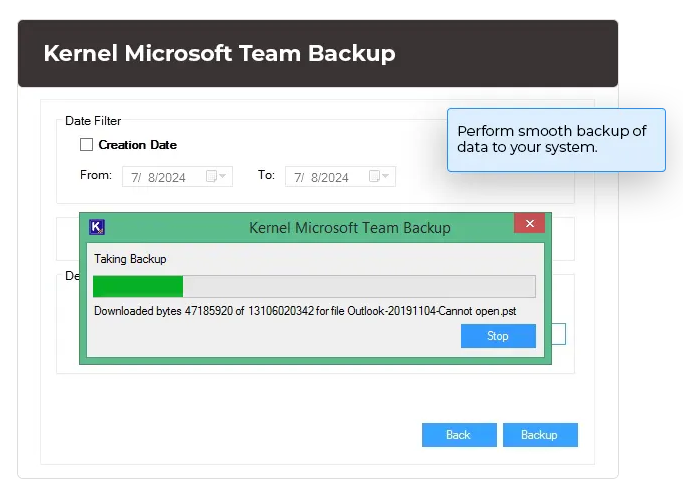This screenshot has height=494, width=683.
Task: Enable the Creation Date checkbox
Action: 87,145
